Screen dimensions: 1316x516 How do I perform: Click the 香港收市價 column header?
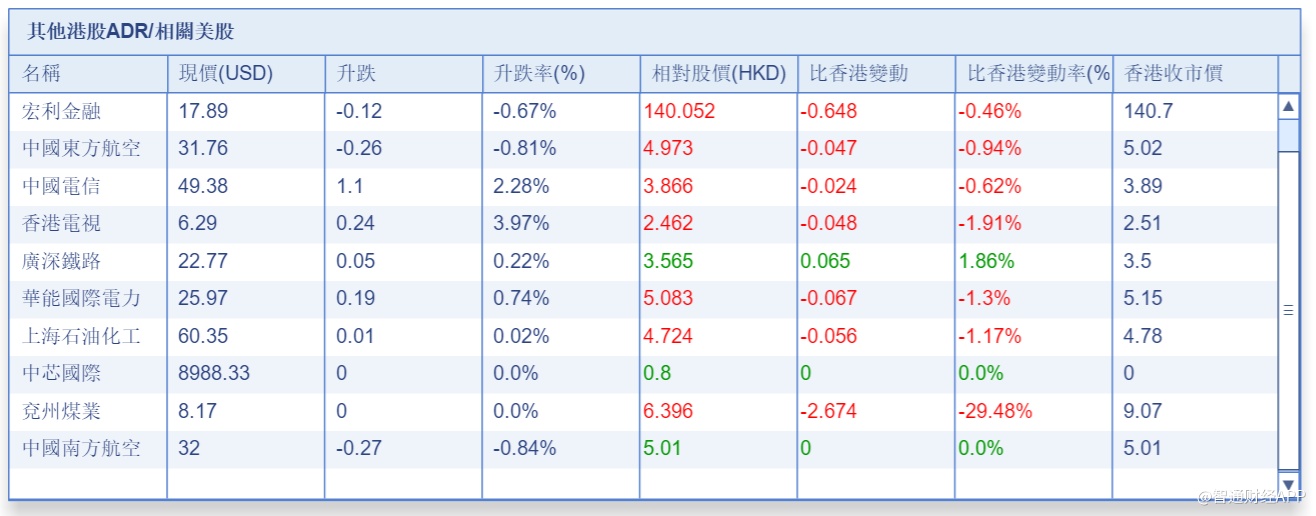click(1173, 73)
